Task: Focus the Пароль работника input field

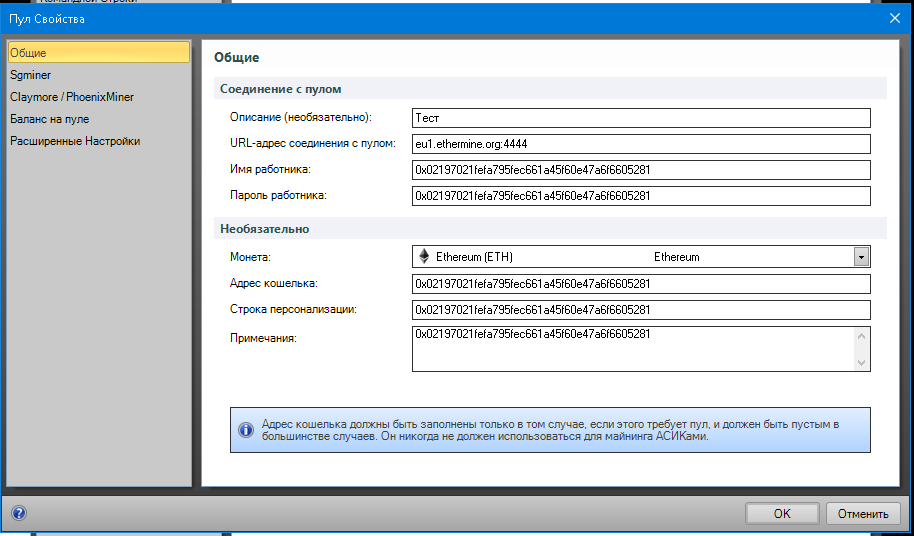Action: coord(641,196)
